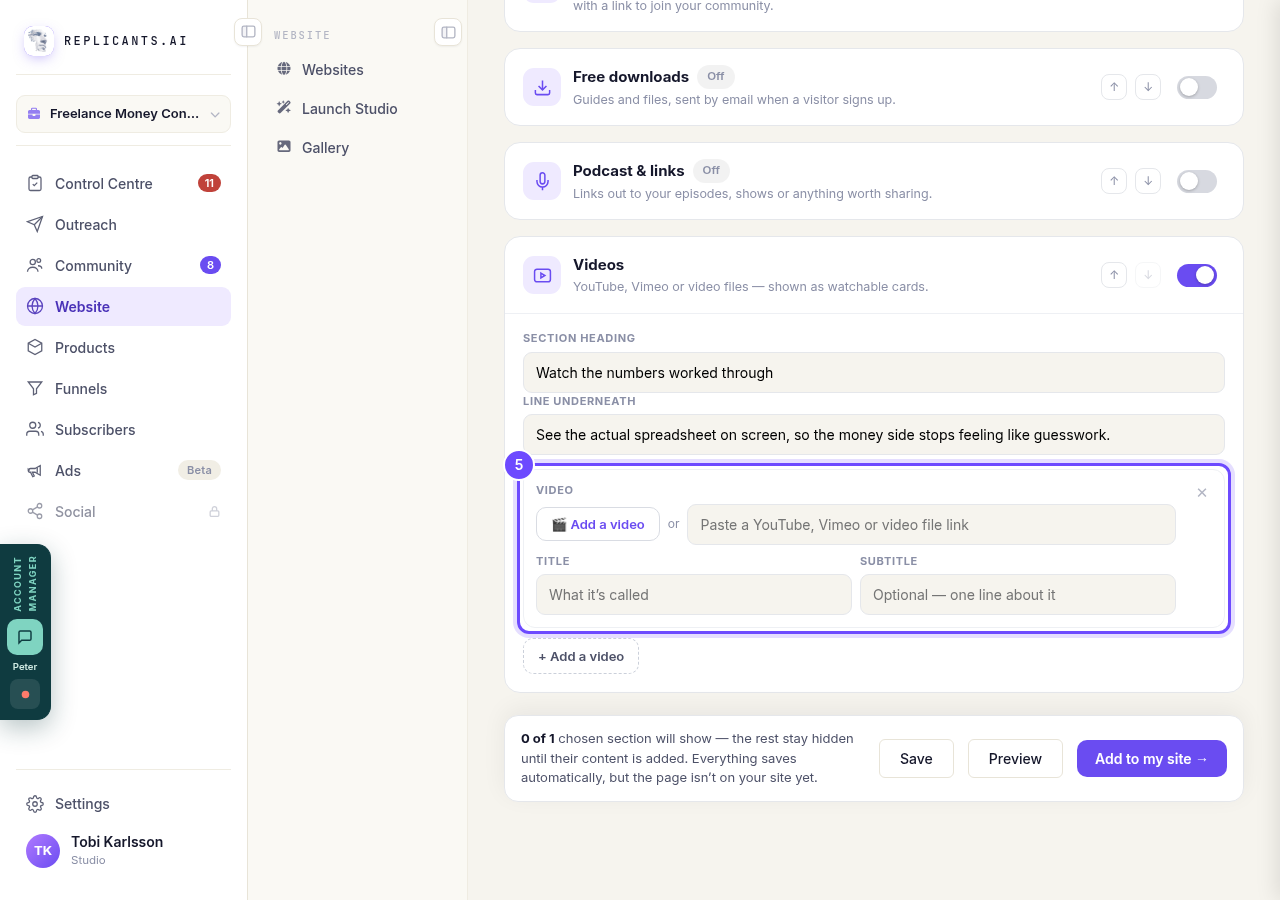Open Launch Studio
This screenshot has width=1280, height=900.
[357, 109]
